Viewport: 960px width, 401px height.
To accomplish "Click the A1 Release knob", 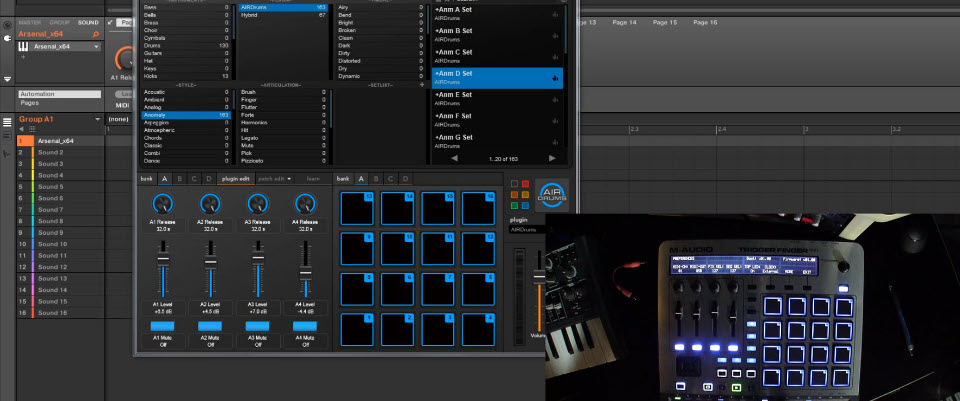I will 162,203.
